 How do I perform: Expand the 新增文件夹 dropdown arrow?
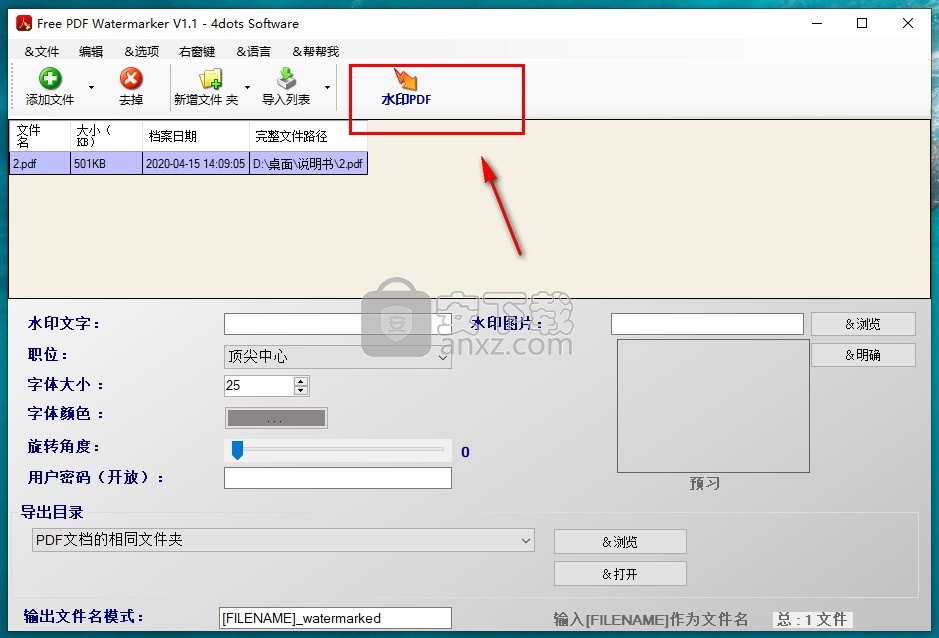(247, 87)
